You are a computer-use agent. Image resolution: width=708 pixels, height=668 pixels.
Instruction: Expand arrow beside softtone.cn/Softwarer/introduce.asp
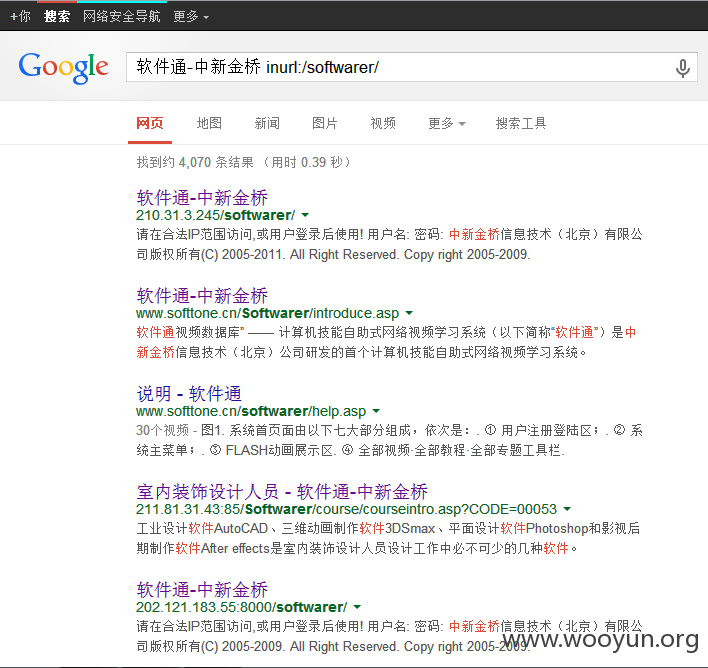[x=409, y=313]
